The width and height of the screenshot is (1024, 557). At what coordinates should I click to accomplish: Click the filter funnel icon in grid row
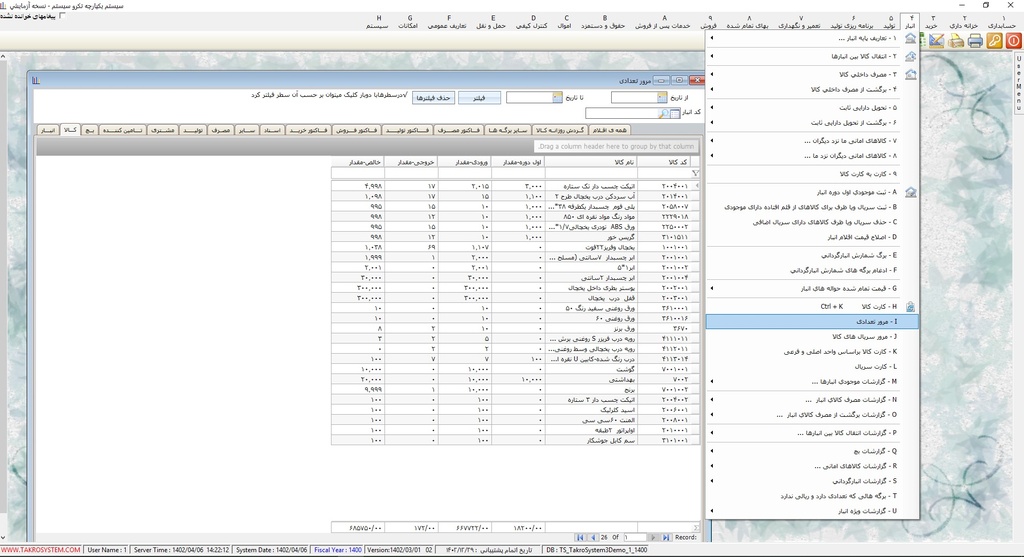tap(695, 173)
